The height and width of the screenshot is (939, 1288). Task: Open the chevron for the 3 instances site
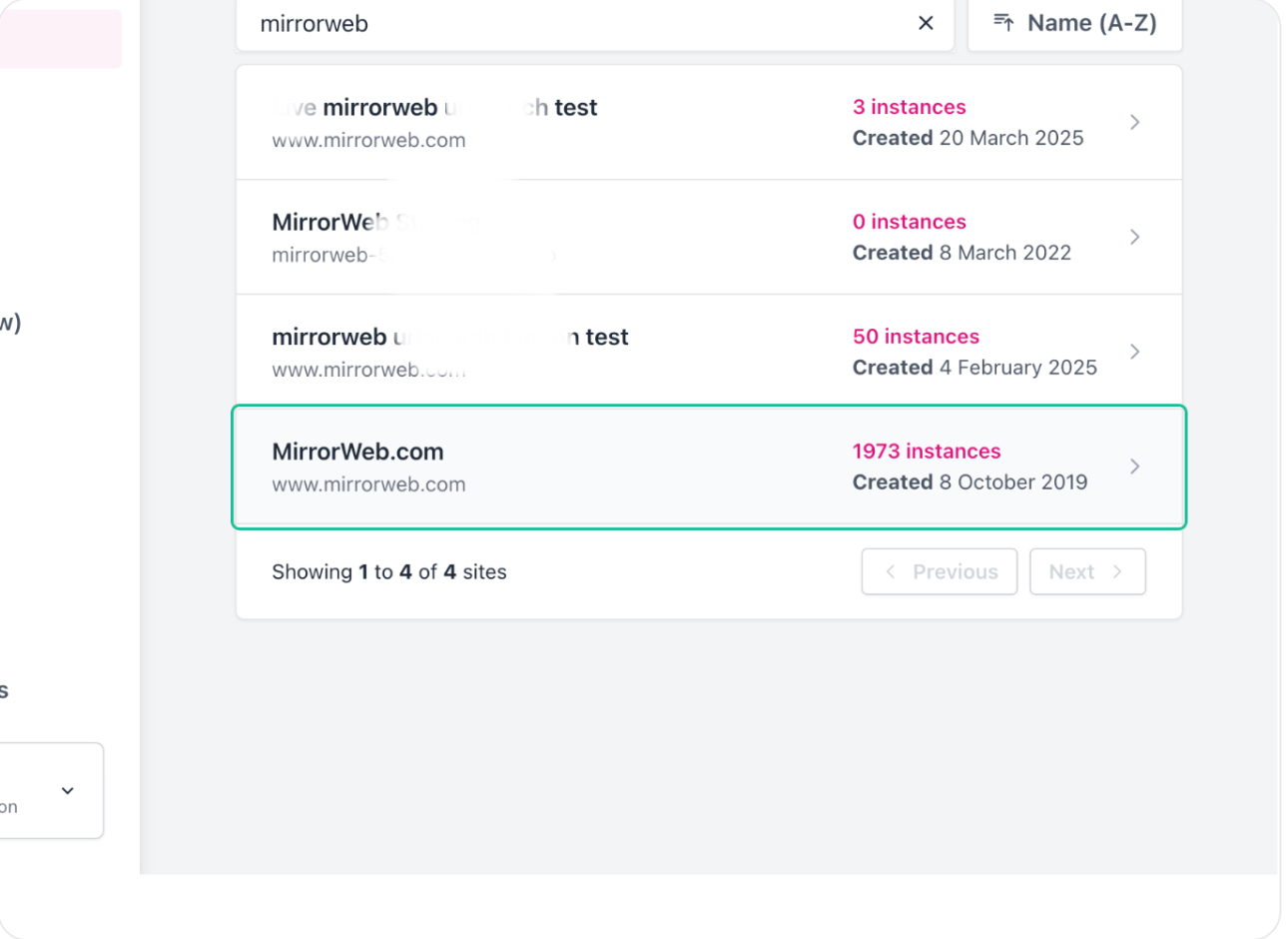tap(1134, 122)
